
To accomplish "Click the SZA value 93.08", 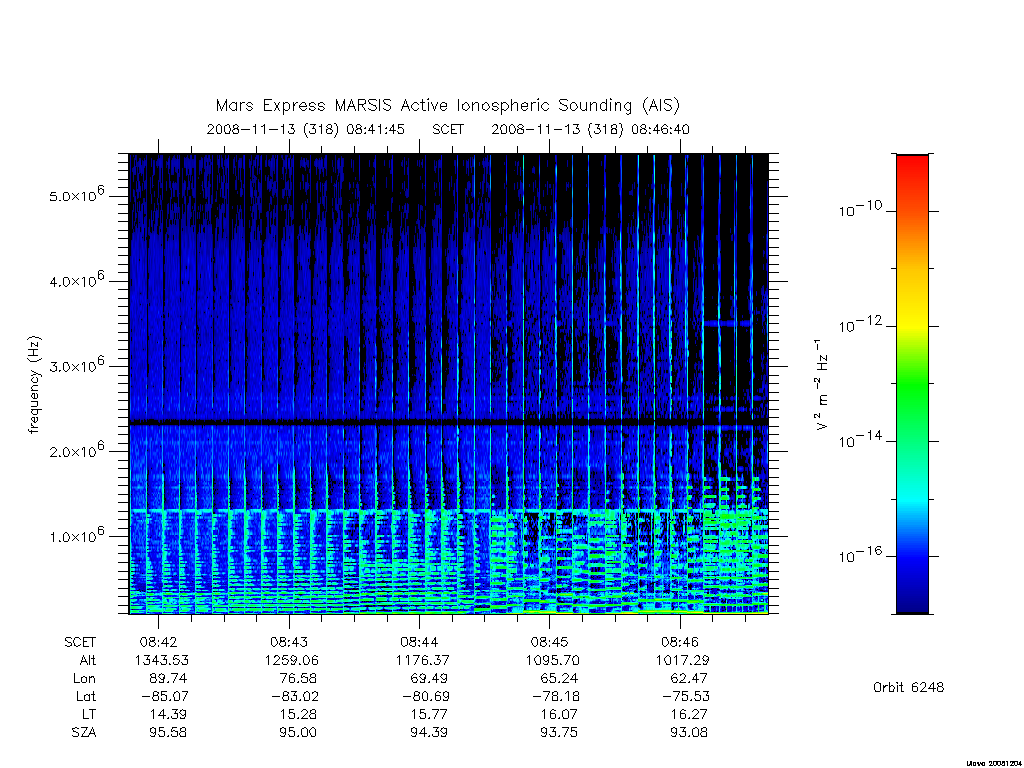I will click(x=688, y=732).
